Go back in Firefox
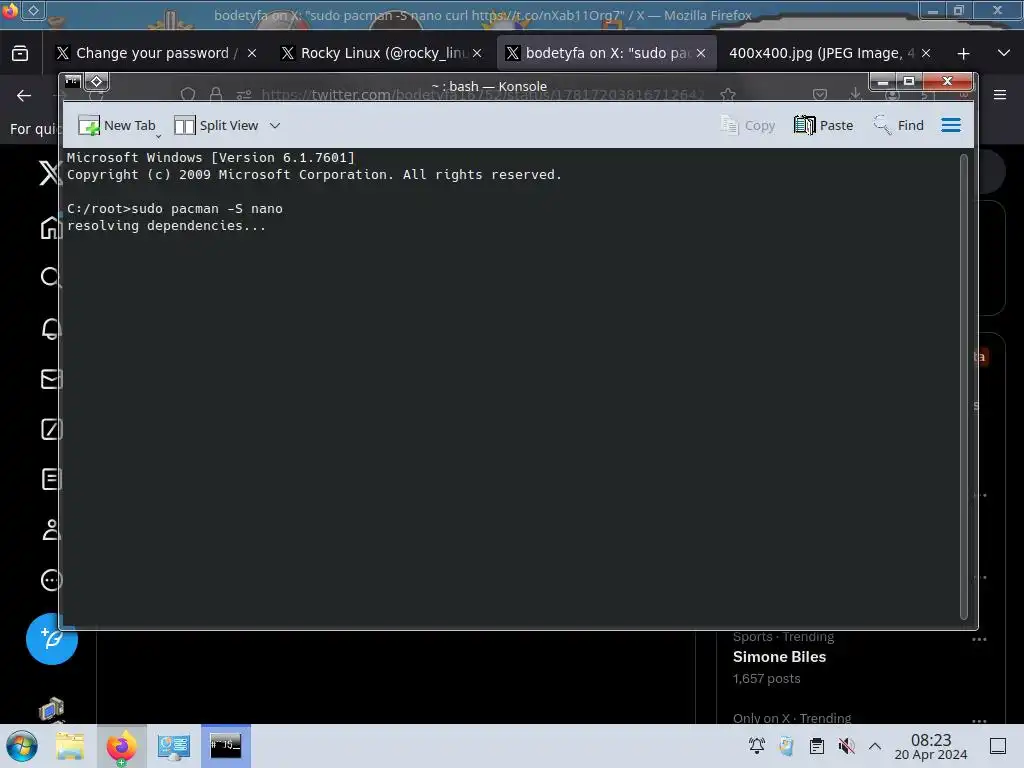Image resolution: width=1024 pixels, height=768 pixels. [x=24, y=95]
